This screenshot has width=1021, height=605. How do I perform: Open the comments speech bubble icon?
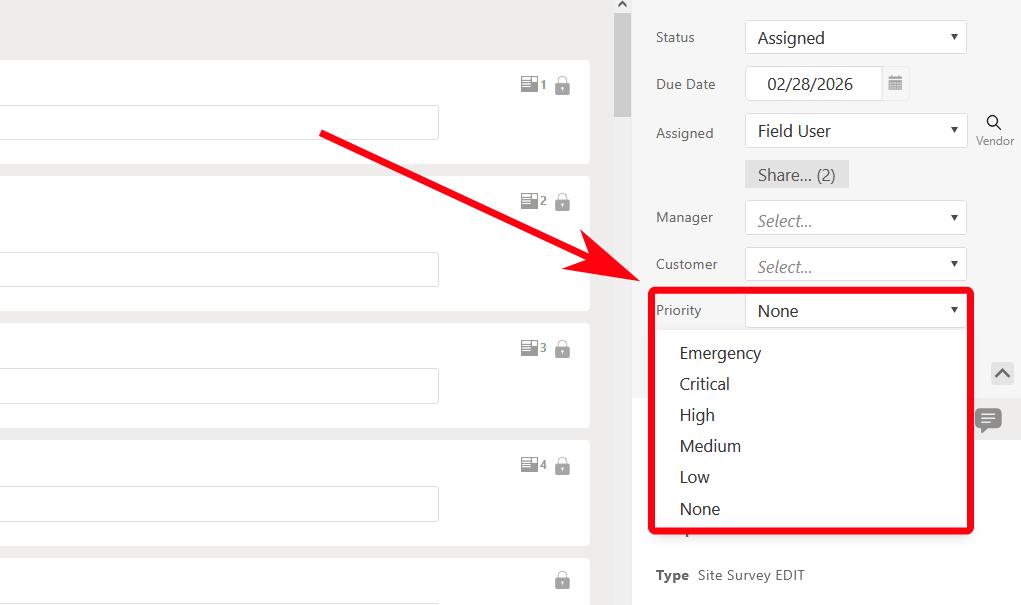pos(988,420)
